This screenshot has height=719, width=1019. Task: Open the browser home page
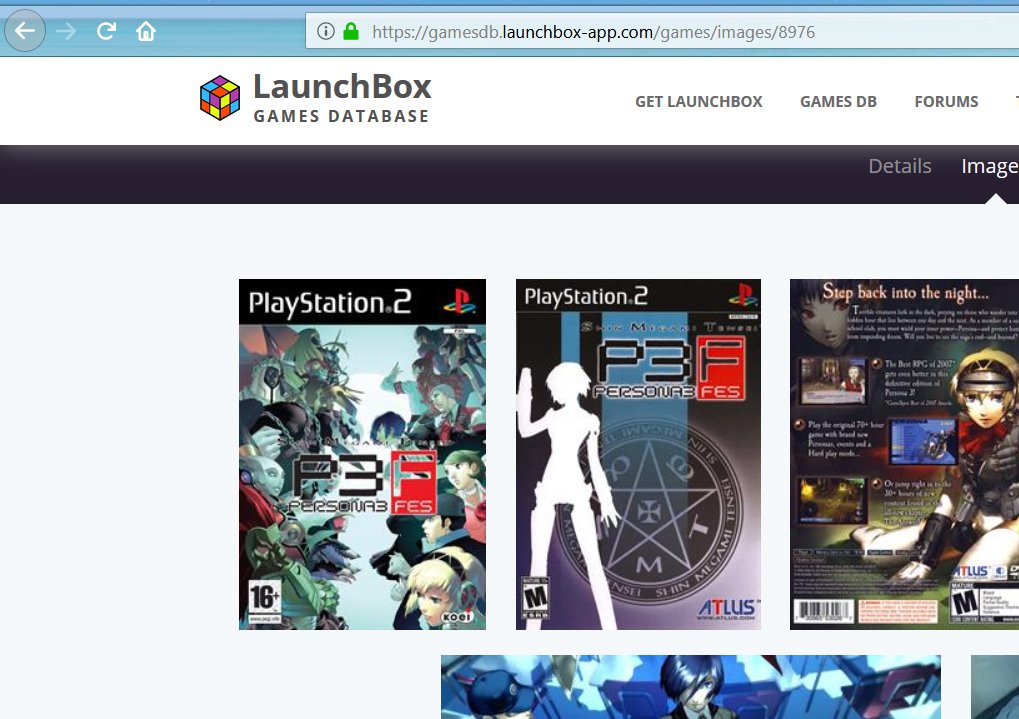[x=146, y=31]
